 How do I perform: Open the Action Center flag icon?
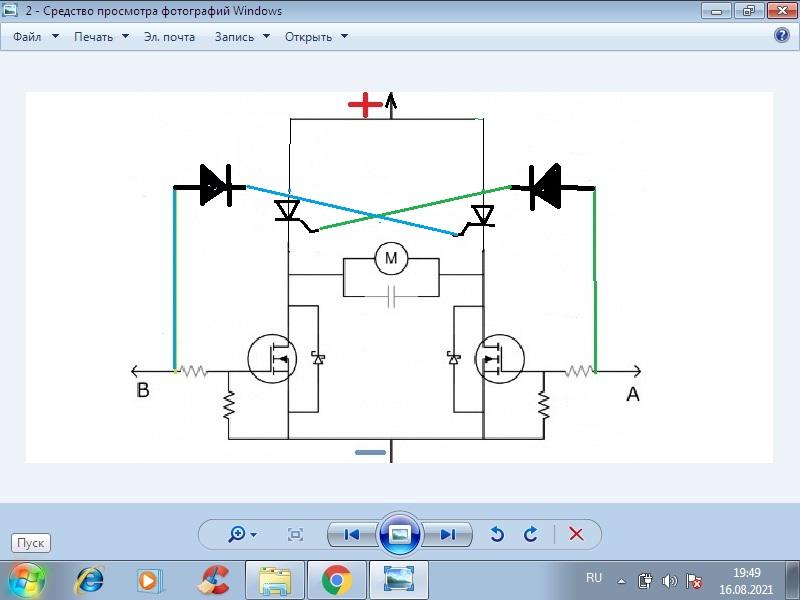click(693, 581)
